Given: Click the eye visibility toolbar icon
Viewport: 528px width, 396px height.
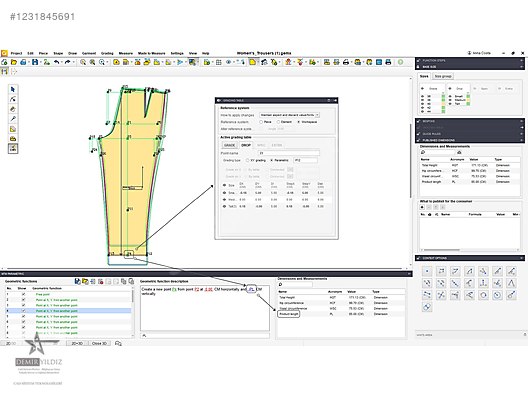Looking at the screenshot, I should 229,62.
